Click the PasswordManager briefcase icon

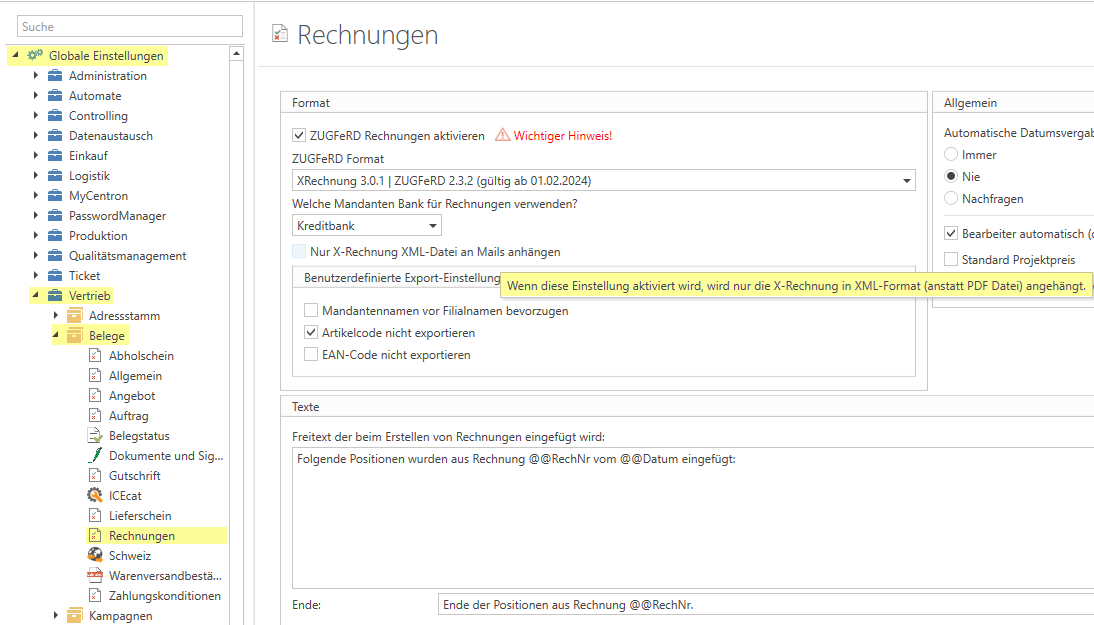pyautogui.click(x=55, y=216)
